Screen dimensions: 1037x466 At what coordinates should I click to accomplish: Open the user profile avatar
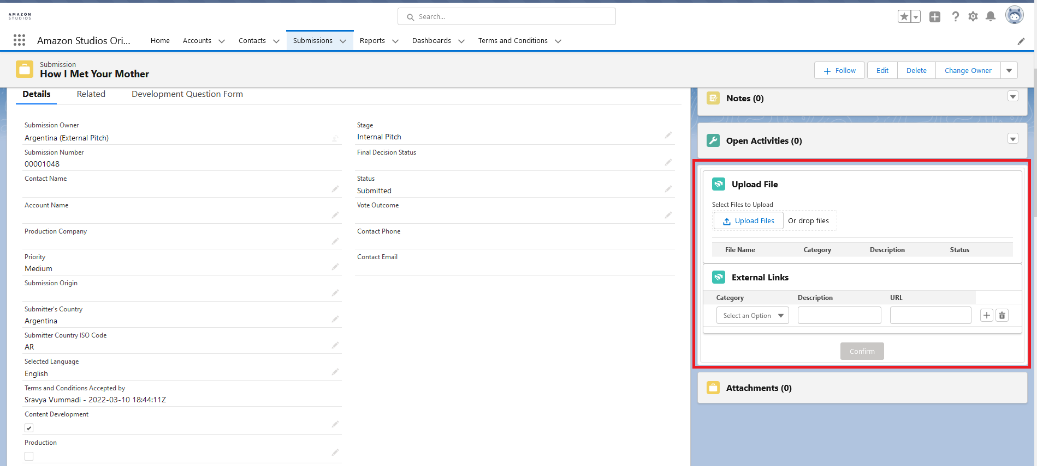tap(1014, 16)
